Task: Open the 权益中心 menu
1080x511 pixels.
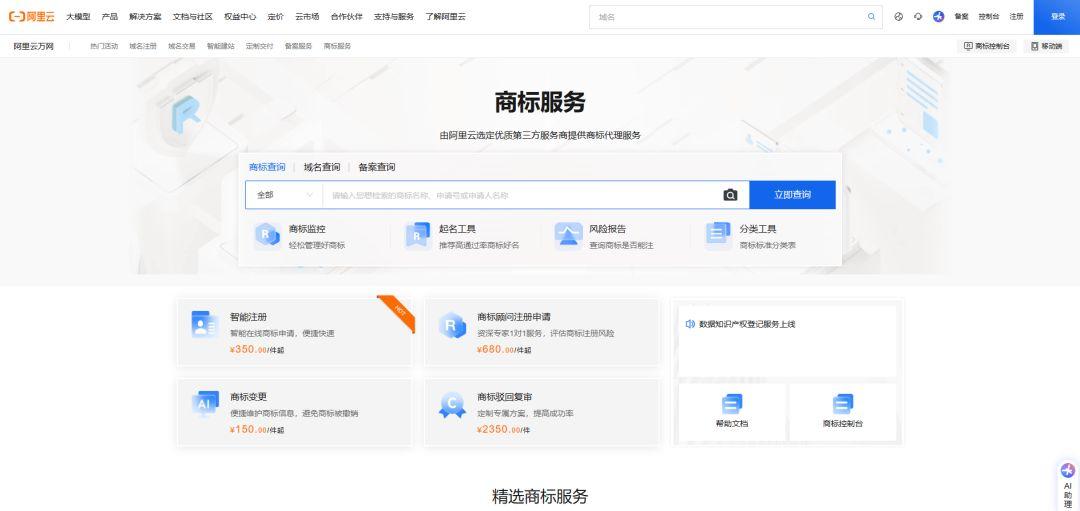Action: [x=240, y=17]
